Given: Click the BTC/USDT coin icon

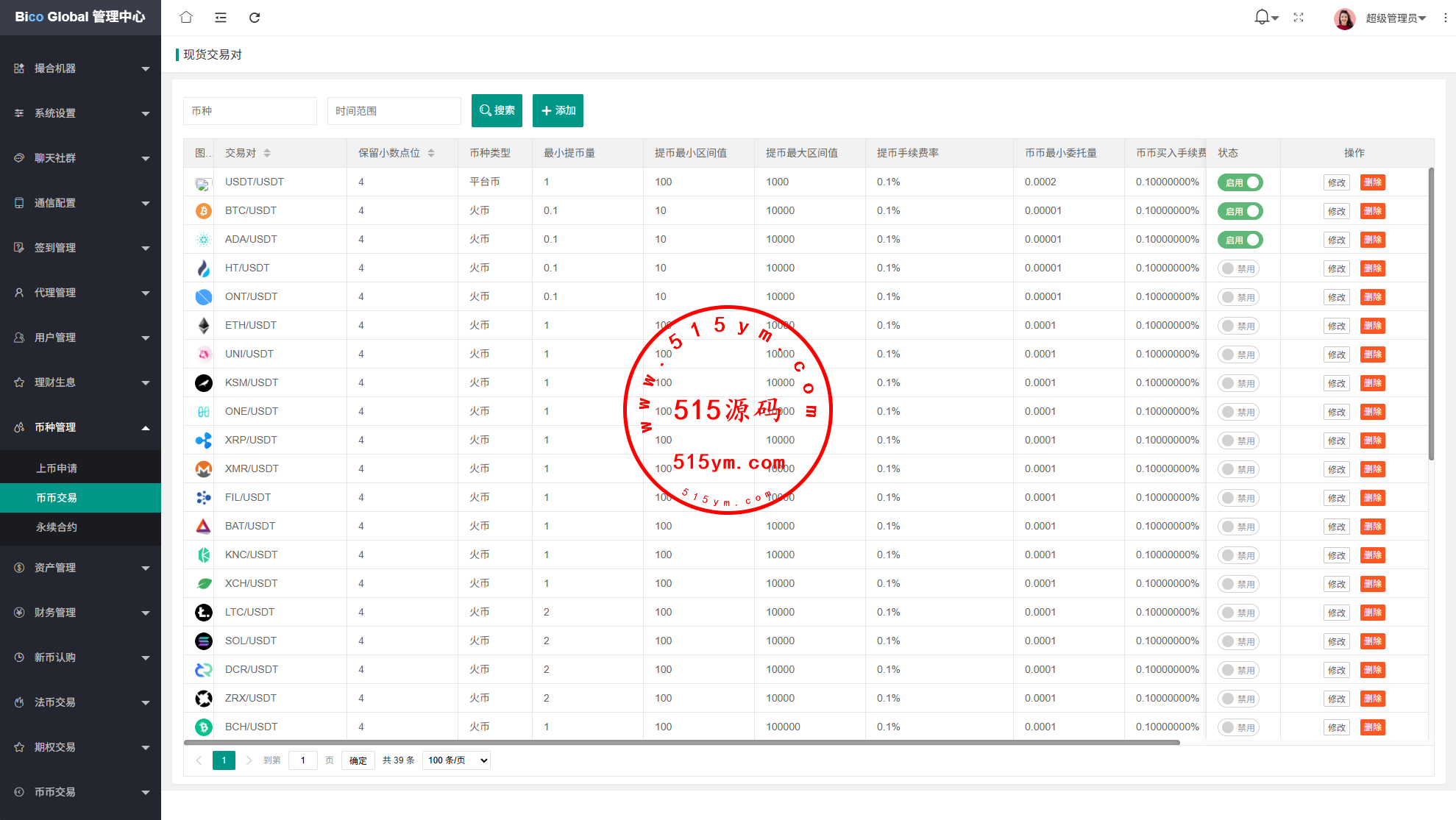Looking at the screenshot, I should click(204, 211).
